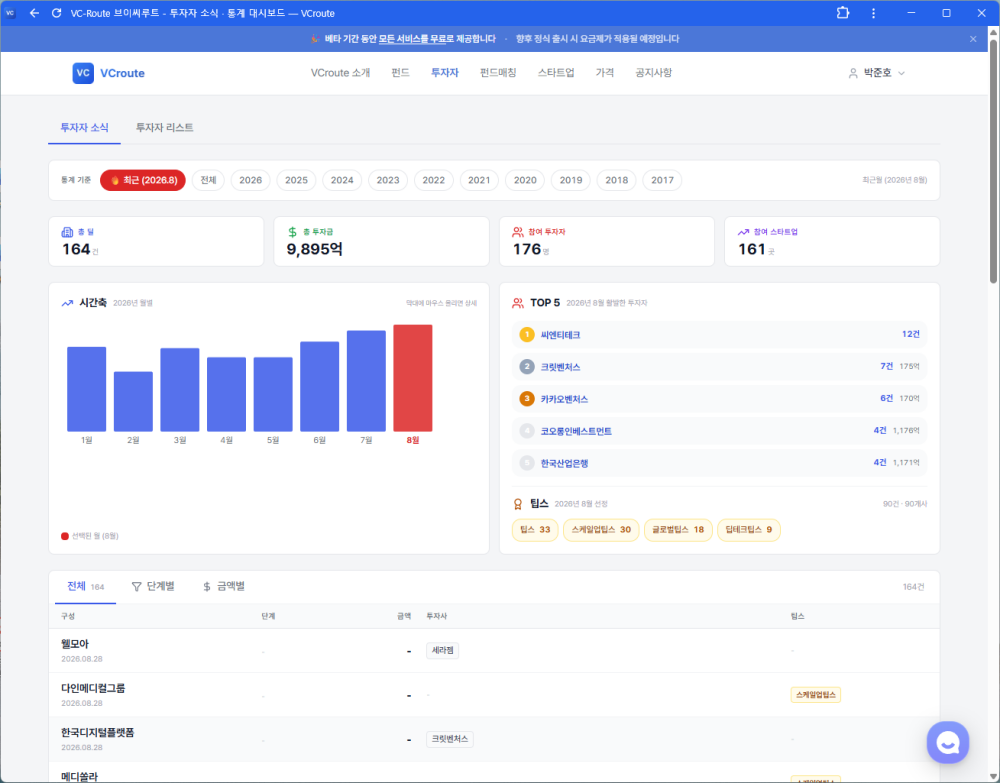This screenshot has height=783, width=1000.
Task: Dismiss the beta notice banner
Action: tap(973, 39)
